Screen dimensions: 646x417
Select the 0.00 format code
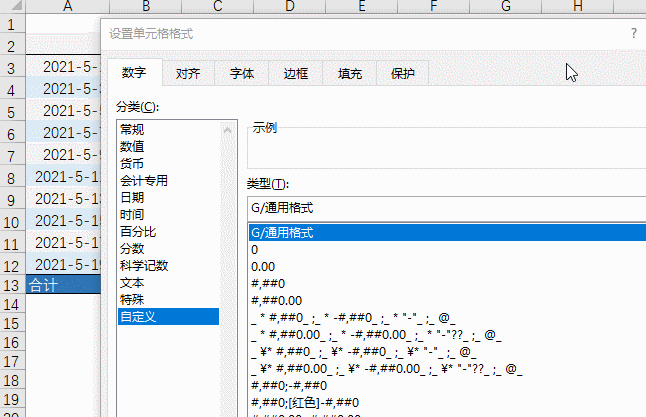pyautogui.click(x=263, y=266)
